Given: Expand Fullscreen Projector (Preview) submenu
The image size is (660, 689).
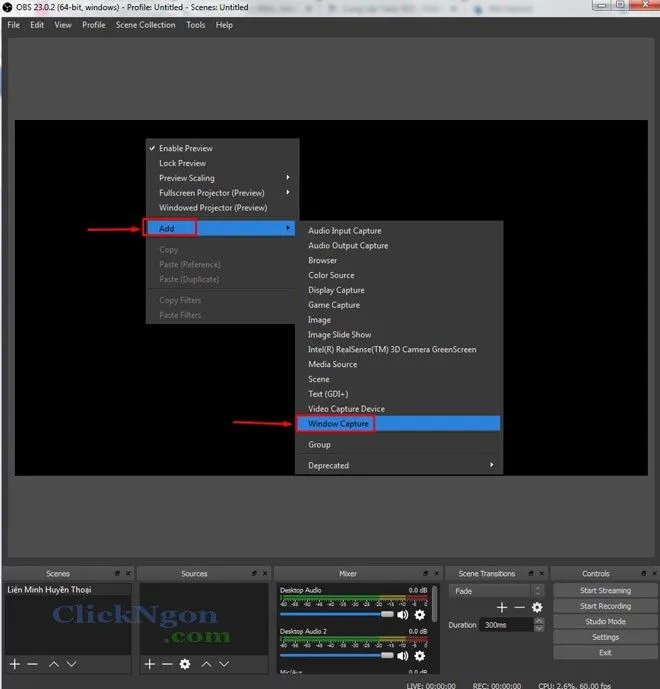Looking at the screenshot, I should (x=222, y=193).
